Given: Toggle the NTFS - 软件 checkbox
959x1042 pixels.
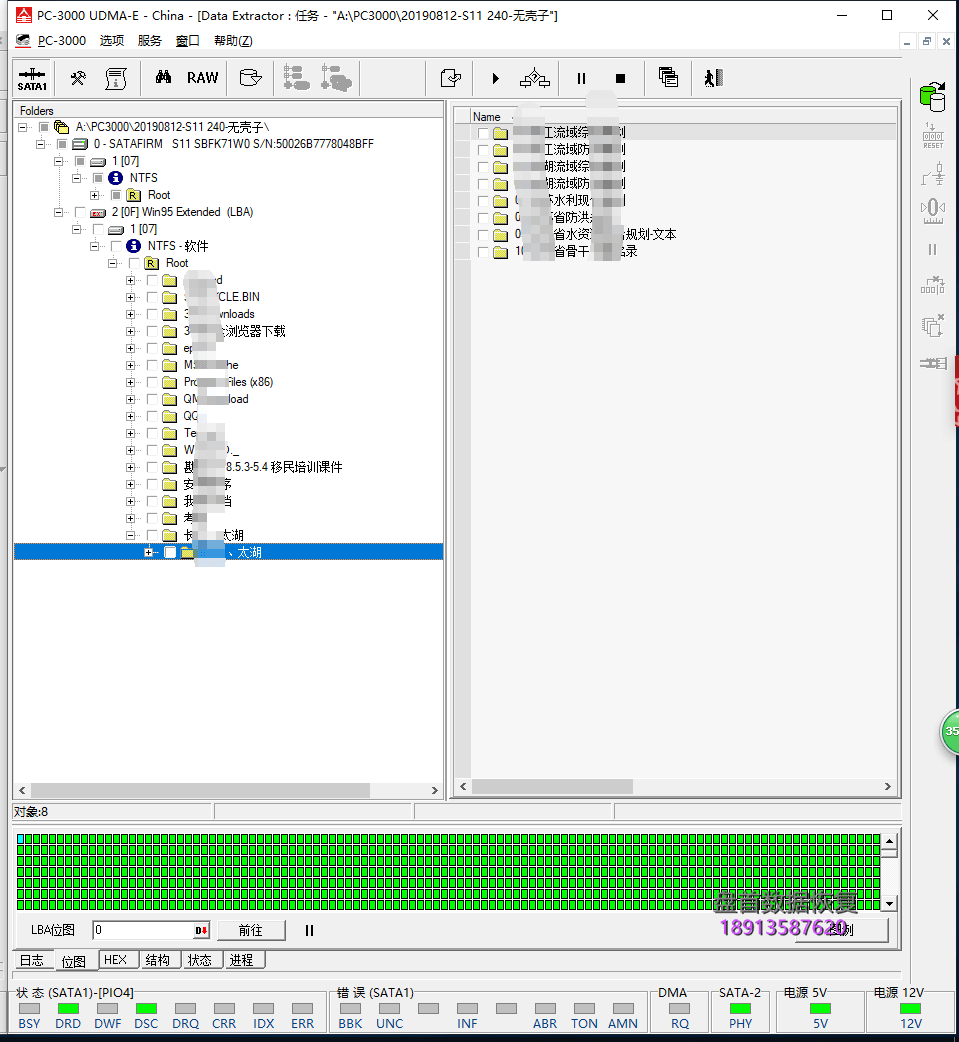Looking at the screenshot, I should point(116,246).
